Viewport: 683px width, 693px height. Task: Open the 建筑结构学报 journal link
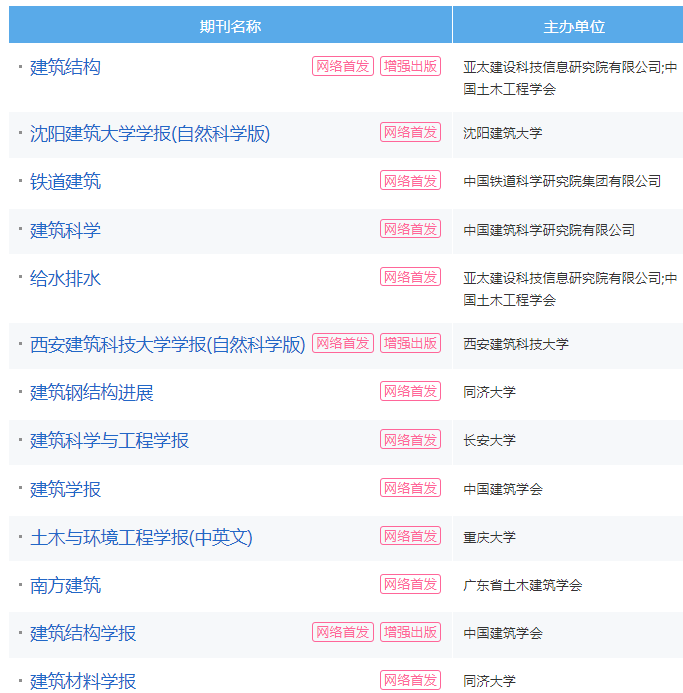point(83,633)
